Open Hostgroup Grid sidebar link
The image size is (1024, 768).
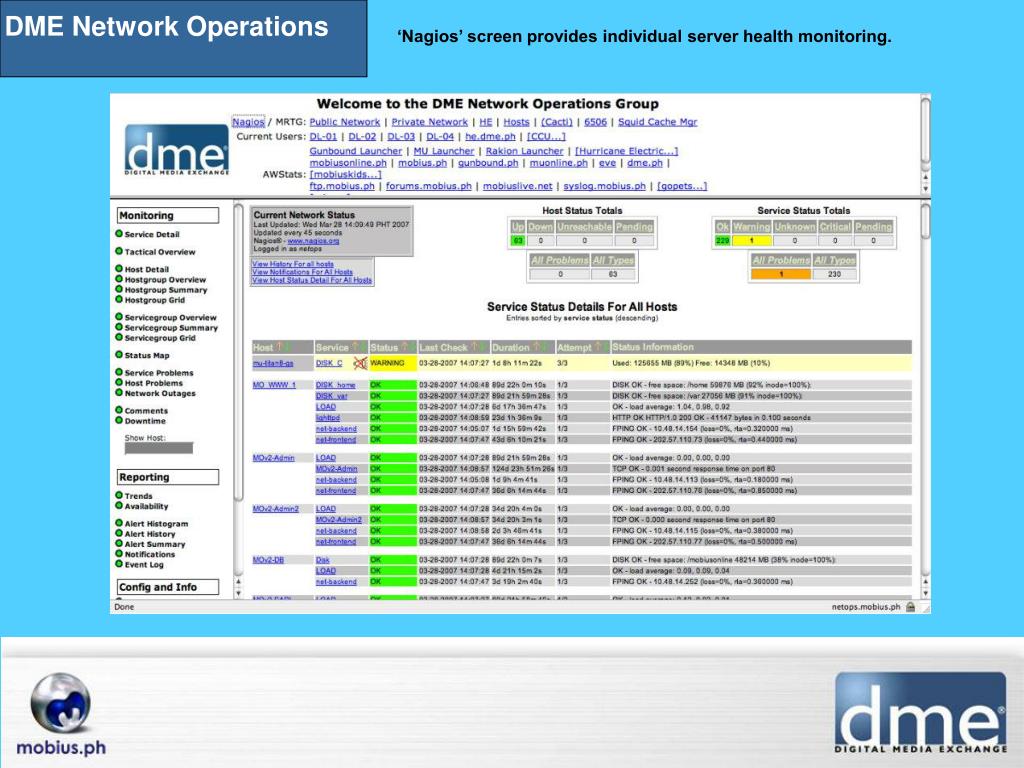(x=155, y=300)
